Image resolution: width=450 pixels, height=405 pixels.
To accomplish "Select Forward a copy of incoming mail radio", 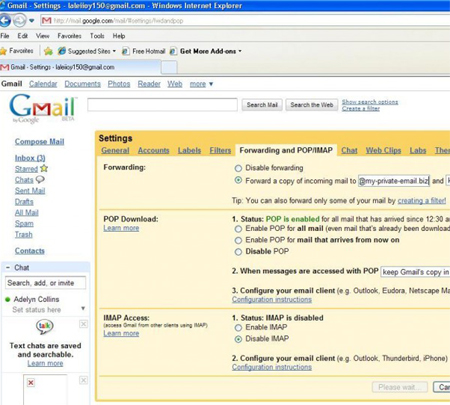I will 238,180.
